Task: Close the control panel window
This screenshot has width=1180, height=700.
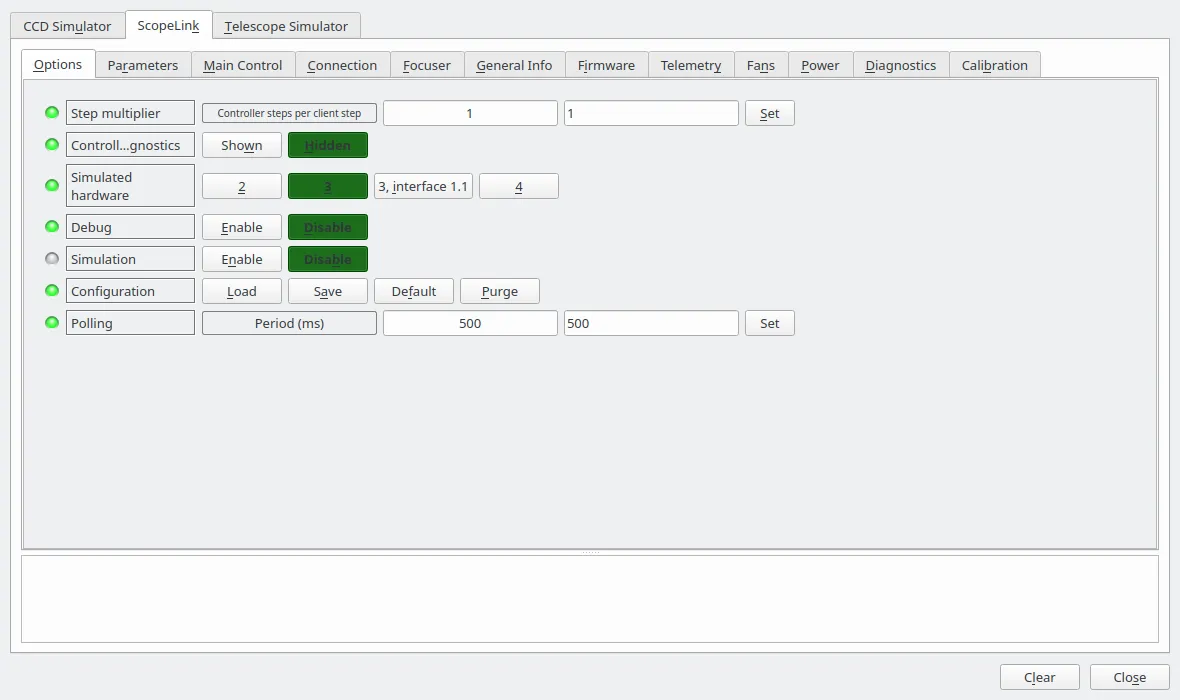Action: 1130,677
